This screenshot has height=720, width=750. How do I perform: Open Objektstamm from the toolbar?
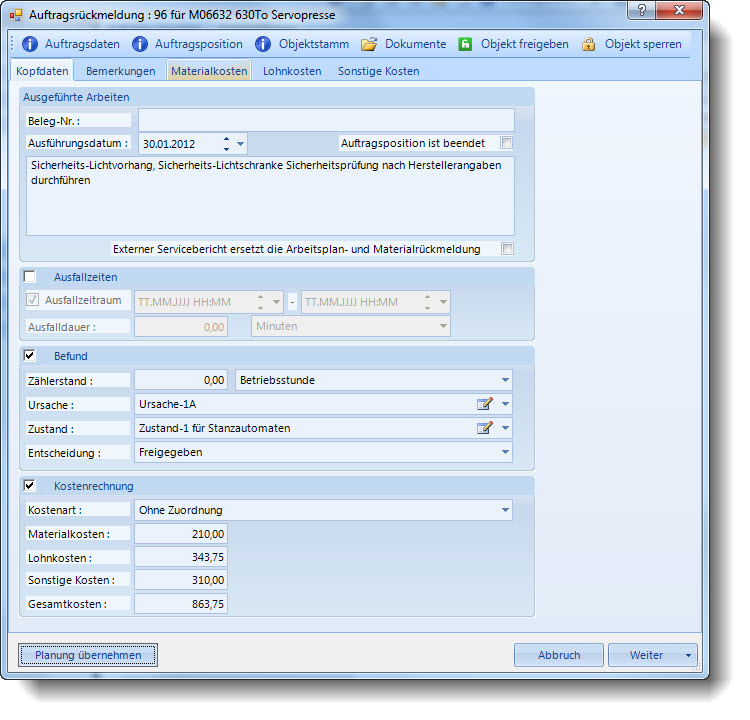pyautogui.click(x=263, y=44)
